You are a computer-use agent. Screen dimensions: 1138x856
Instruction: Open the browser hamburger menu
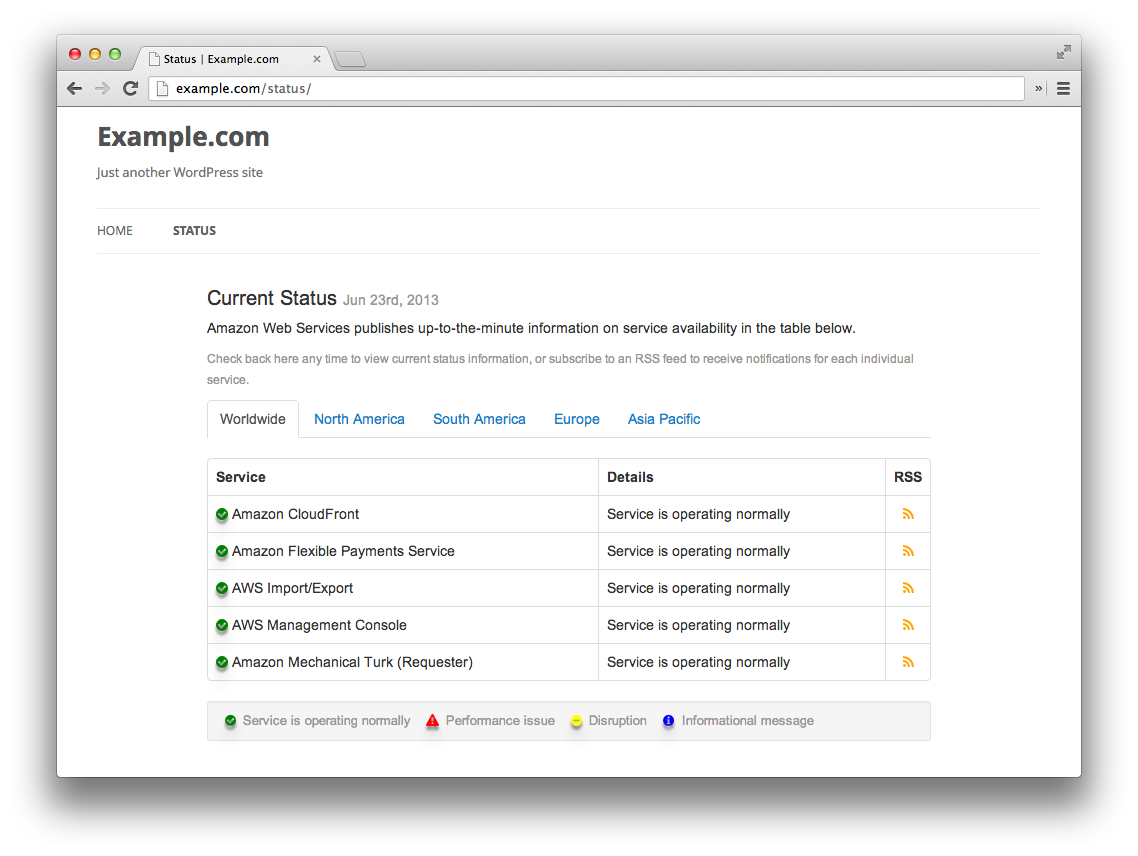point(1063,89)
